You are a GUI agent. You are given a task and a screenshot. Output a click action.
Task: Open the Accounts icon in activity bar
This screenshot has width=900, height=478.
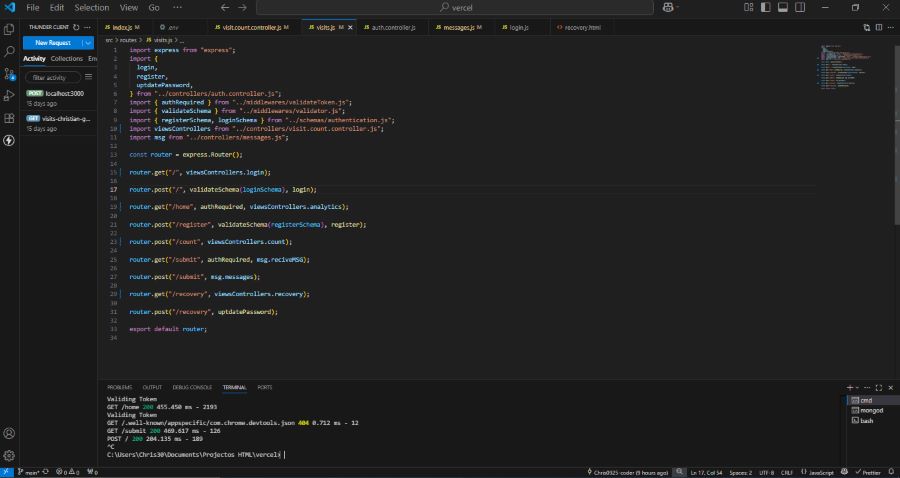pyautogui.click(x=9, y=433)
